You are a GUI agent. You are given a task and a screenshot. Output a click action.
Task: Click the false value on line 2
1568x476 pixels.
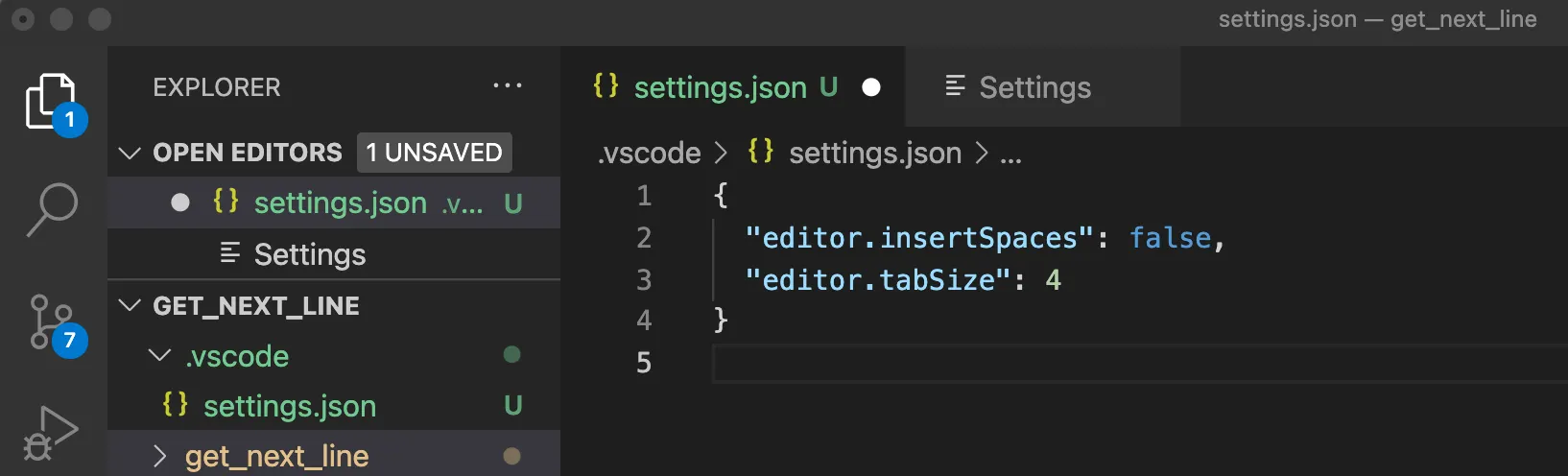(x=1170, y=238)
